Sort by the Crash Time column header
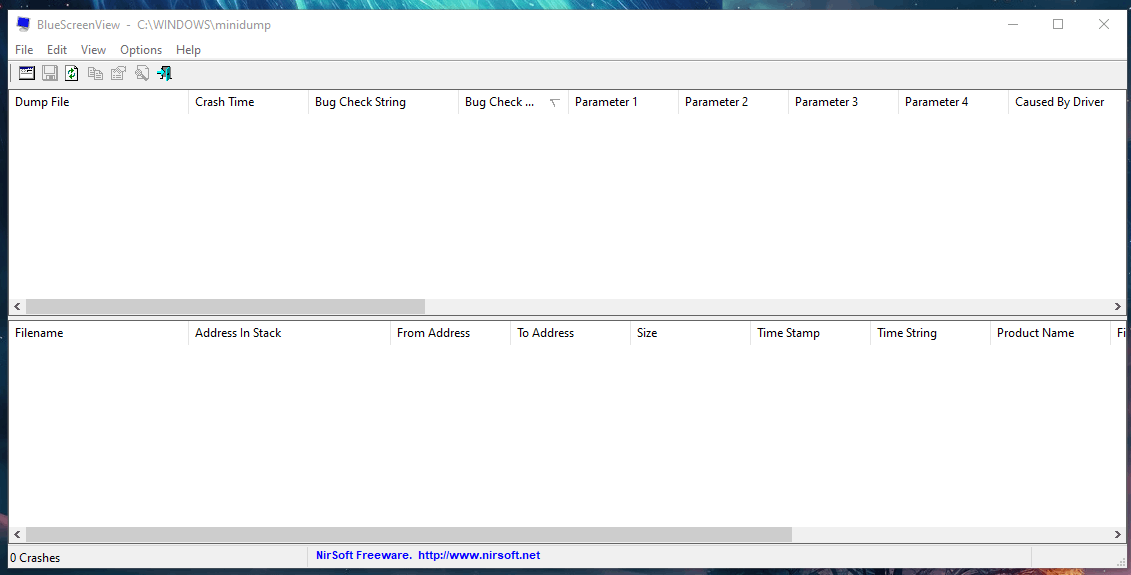This screenshot has height=575, width=1131. (x=248, y=102)
